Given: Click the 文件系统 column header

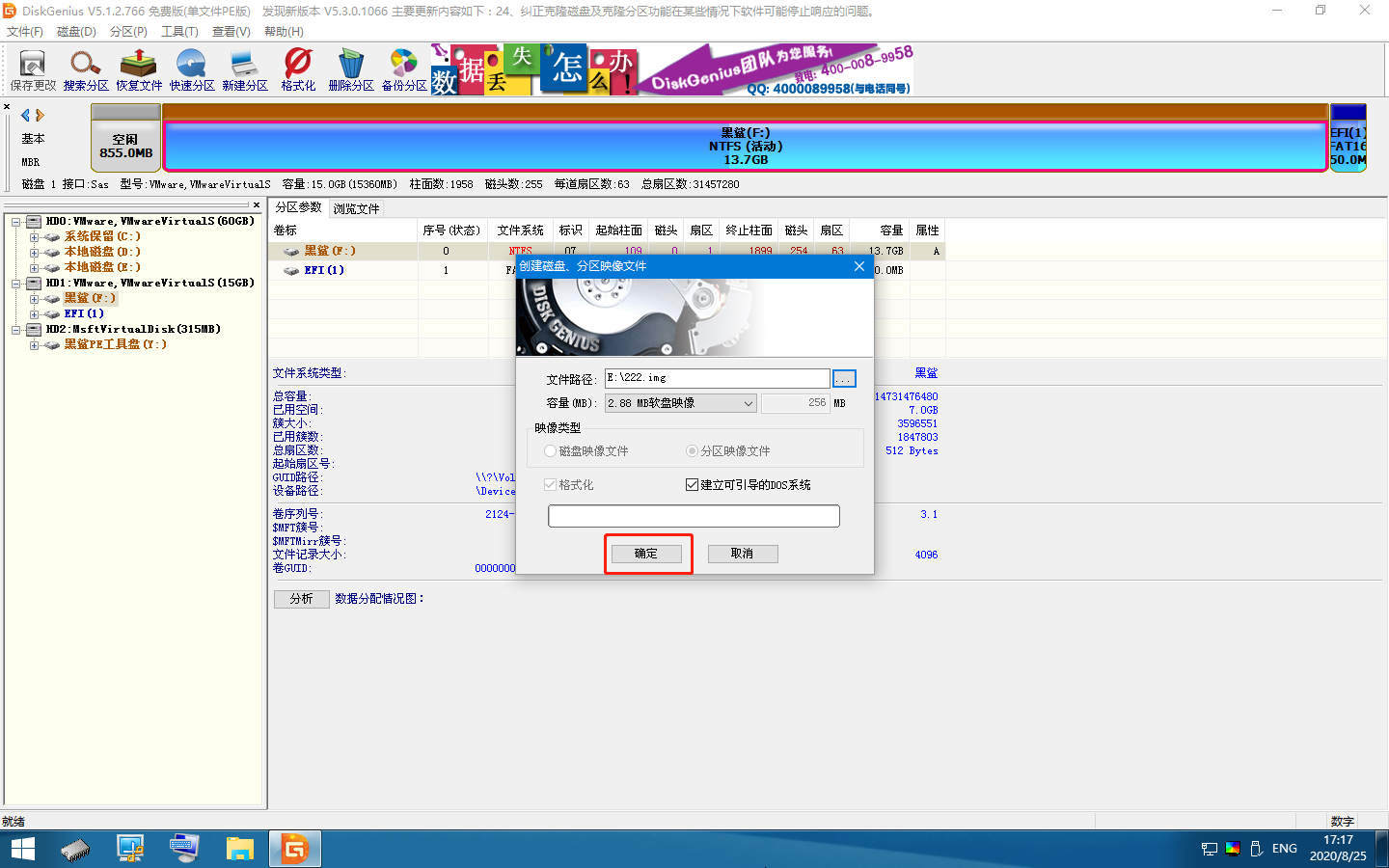Looking at the screenshot, I should tap(520, 231).
